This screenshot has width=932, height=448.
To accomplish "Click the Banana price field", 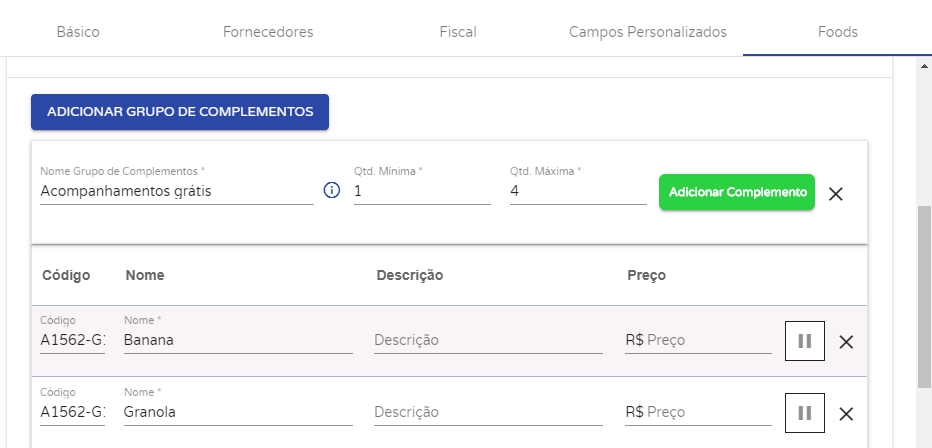I will [708, 340].
